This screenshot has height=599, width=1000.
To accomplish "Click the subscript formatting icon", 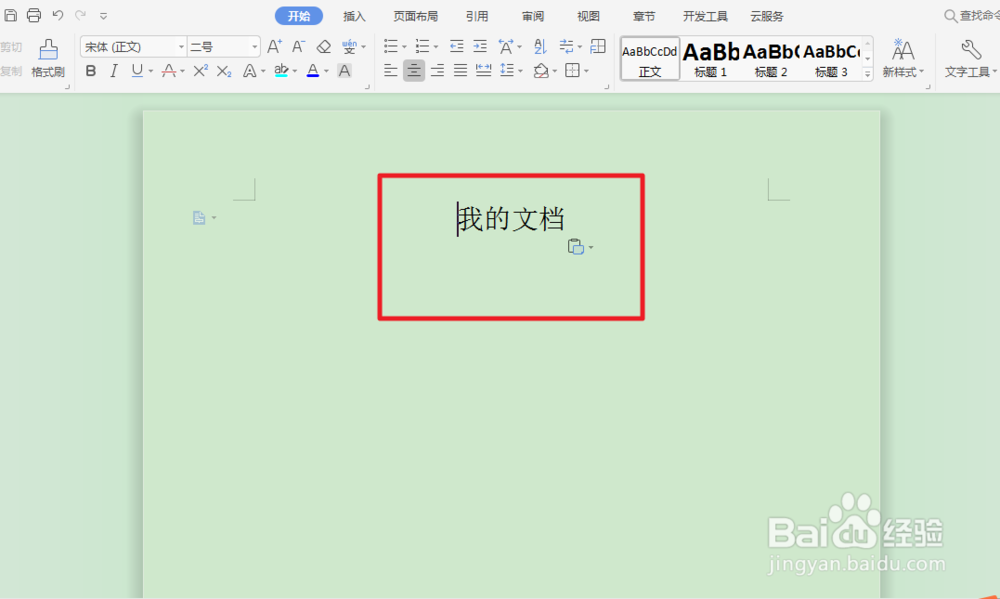I will [x=224, y=70].
